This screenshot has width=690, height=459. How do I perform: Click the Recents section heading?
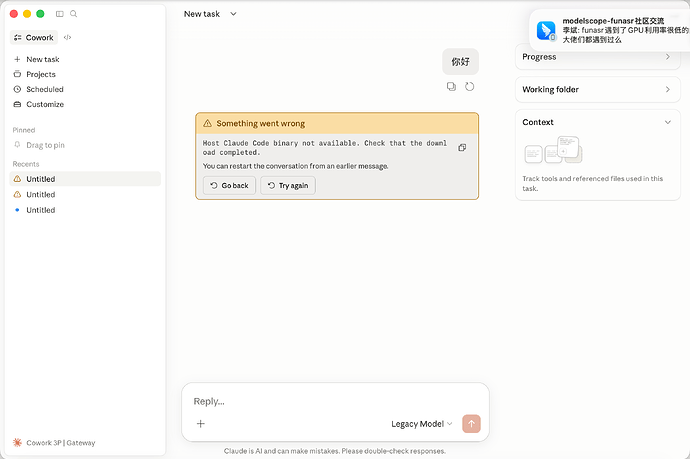(26, 164)
